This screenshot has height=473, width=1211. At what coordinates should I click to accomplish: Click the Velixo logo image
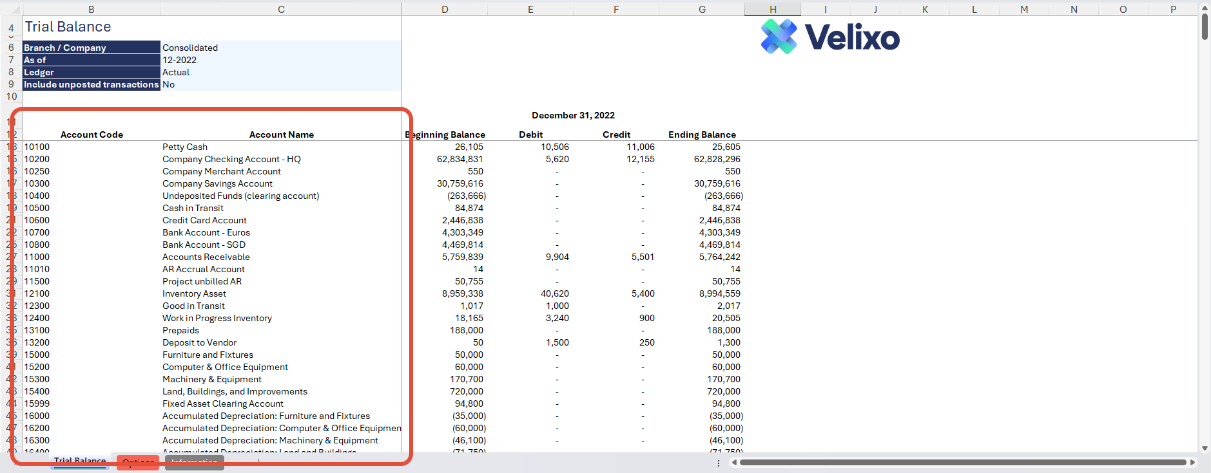830,37
